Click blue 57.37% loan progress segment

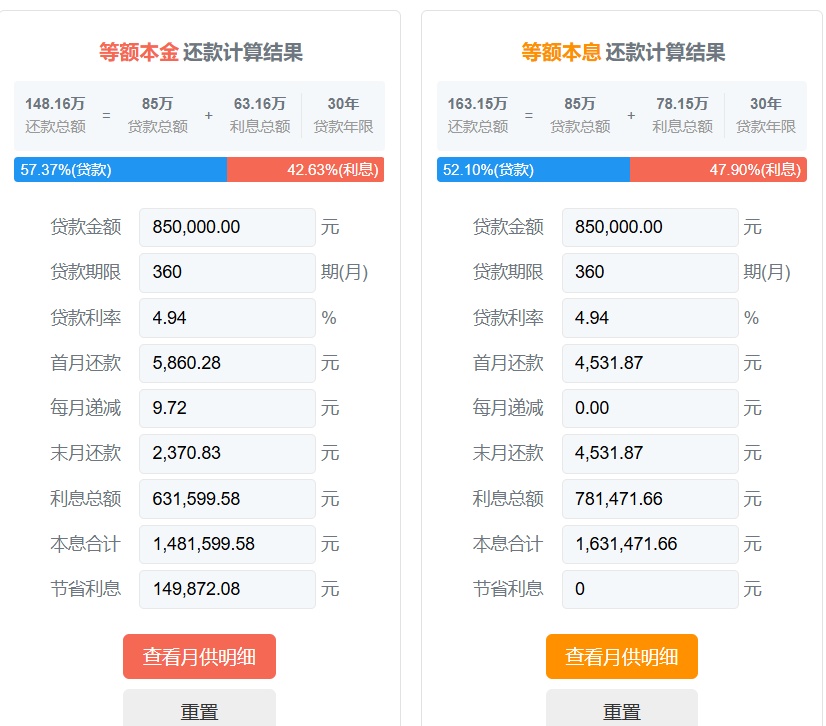pyautogui.click(x=120, y=170)
